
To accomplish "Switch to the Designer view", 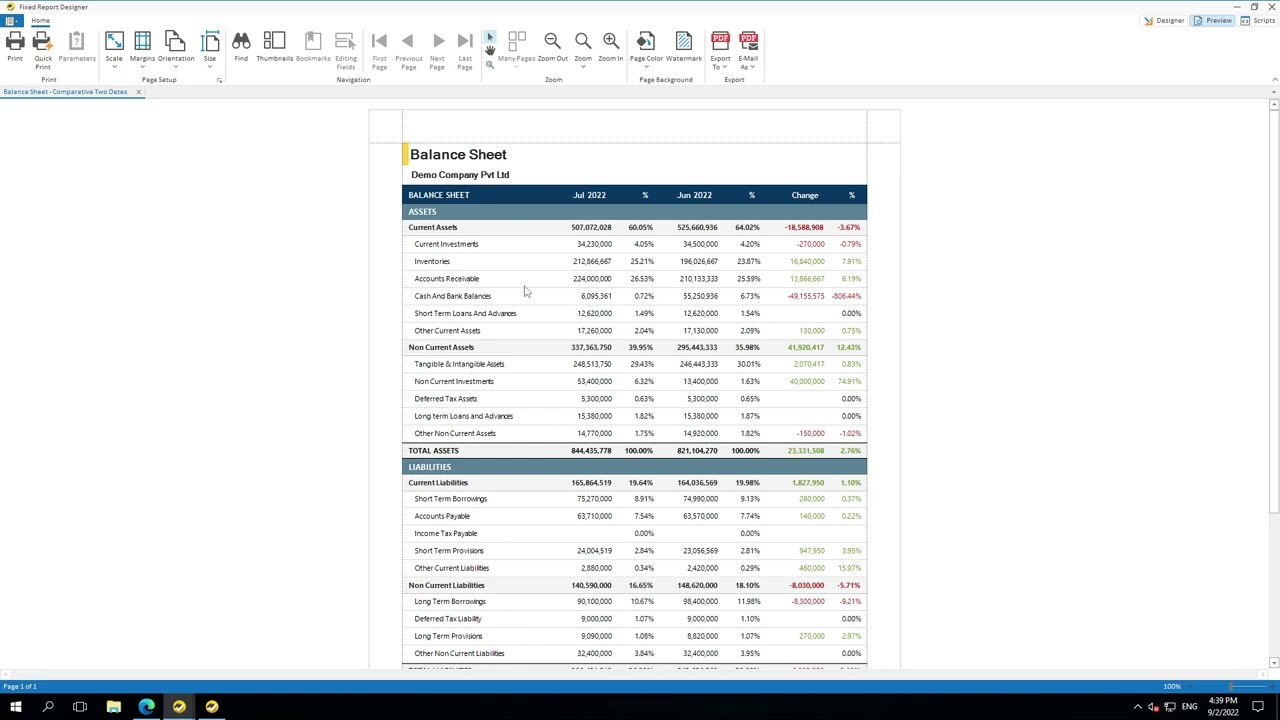I will point(1165,20).
